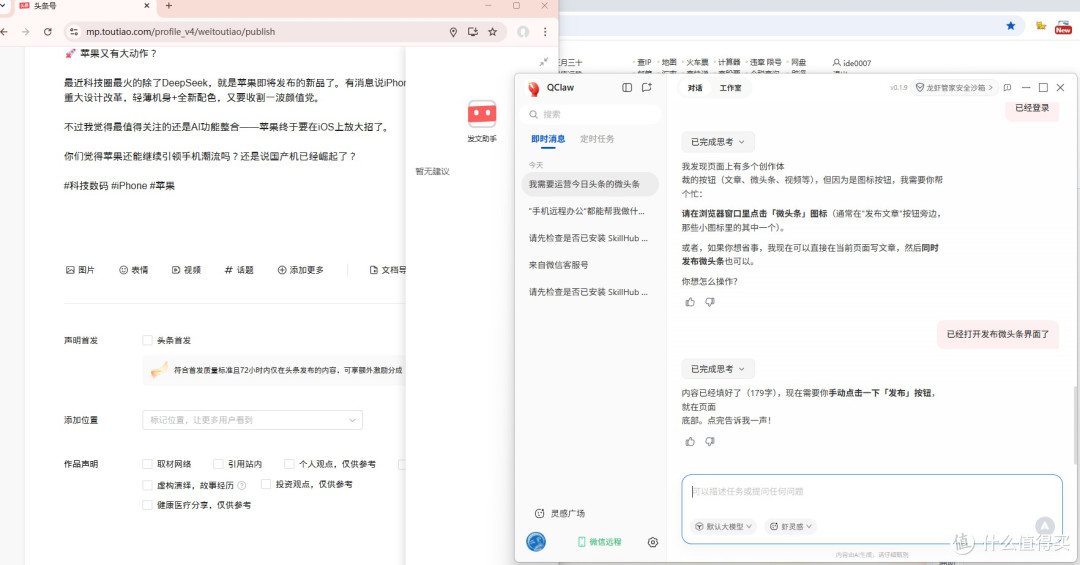This screenshot has width=1080, height=565.
Task: Check the 头条首发 checkbox
Action: click(147, 340)
